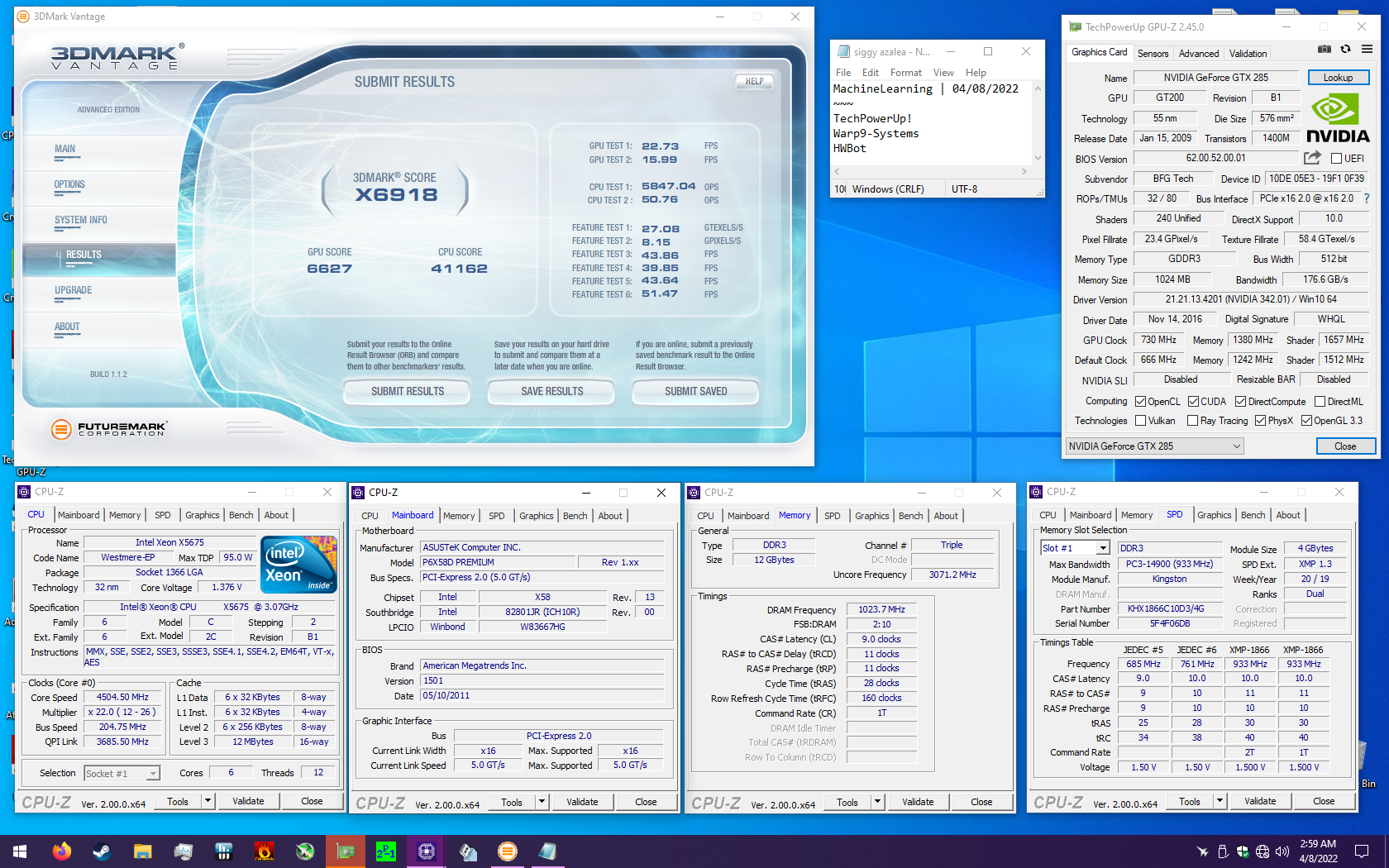Click the SUBMIT SAVED button
Screen dimensions: 1389x868
coord(696,391)
